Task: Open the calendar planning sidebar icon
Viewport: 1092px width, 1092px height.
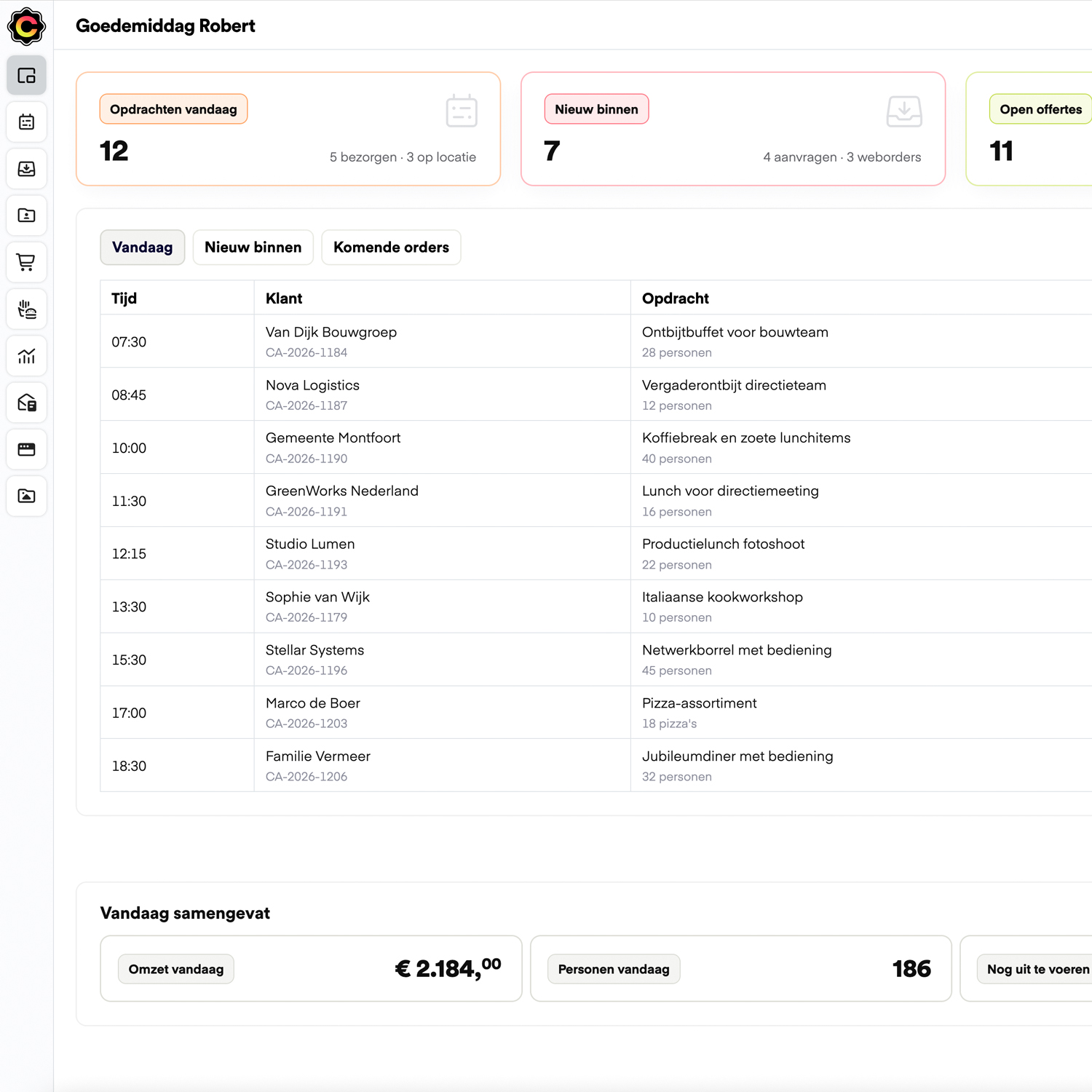Action: point(26,122)
